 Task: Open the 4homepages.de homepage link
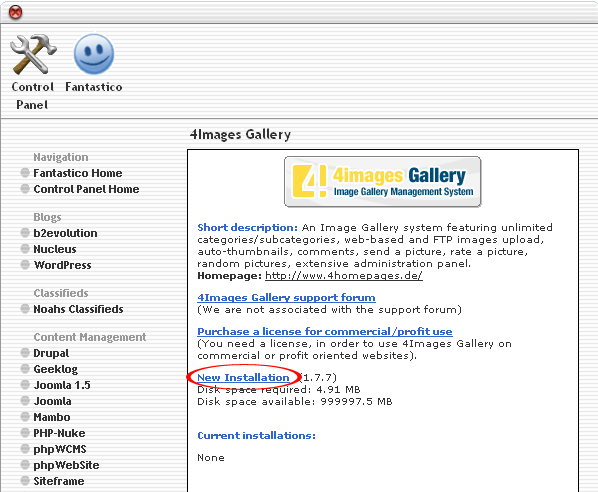[344, 275]
